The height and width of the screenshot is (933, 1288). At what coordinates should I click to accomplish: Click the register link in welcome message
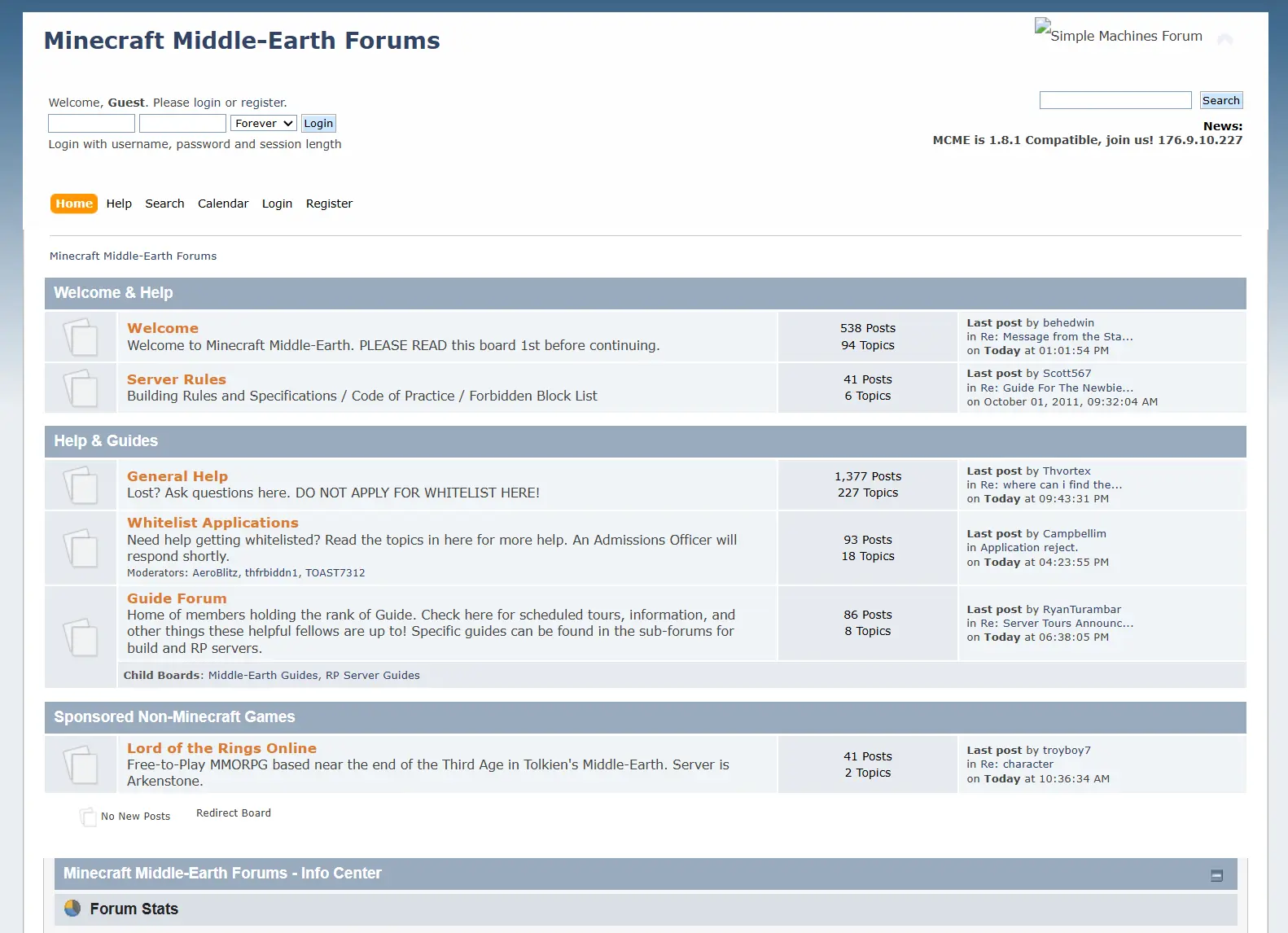(262, 103)
